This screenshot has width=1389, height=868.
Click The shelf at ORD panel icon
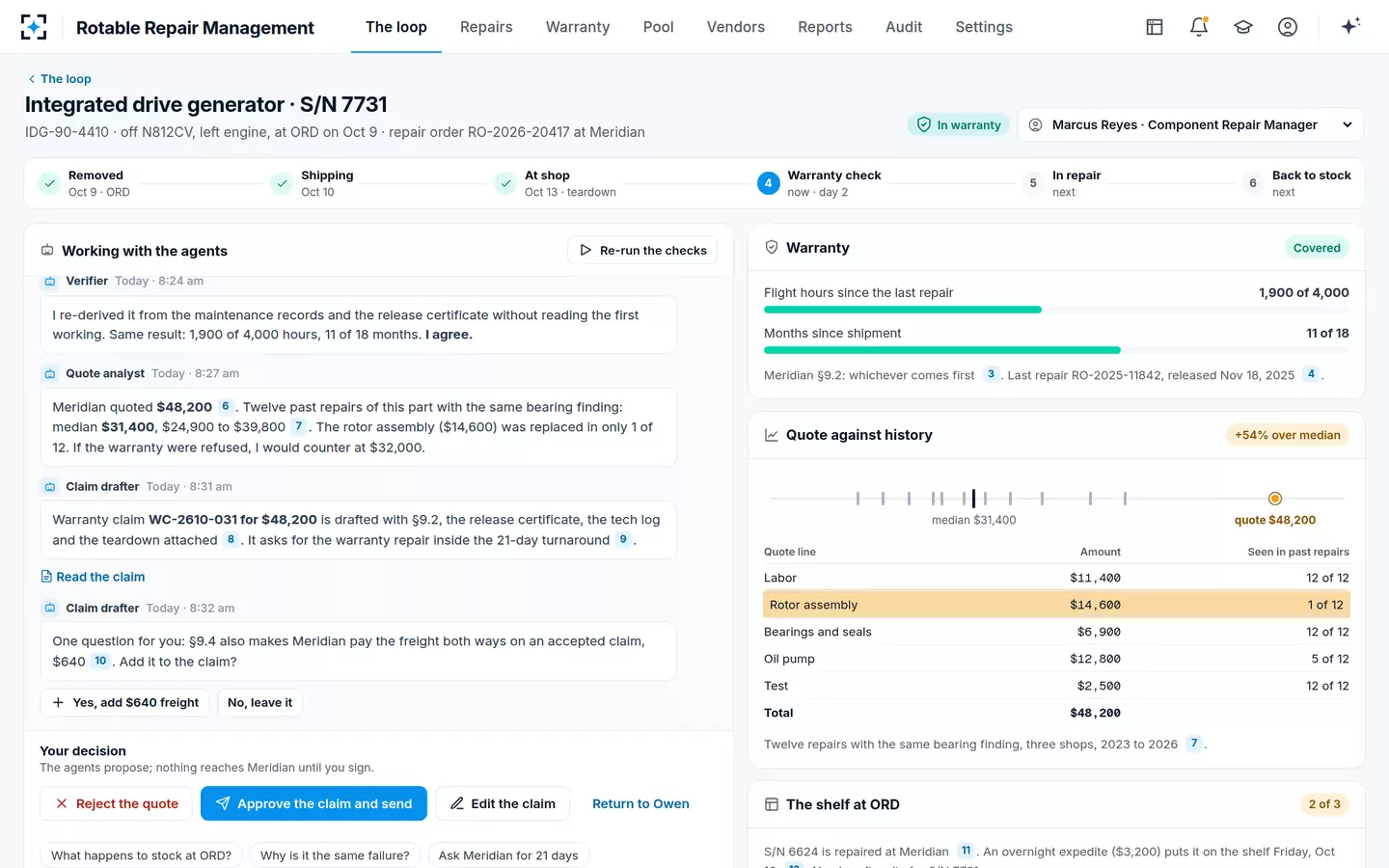[x=772, y=804]
